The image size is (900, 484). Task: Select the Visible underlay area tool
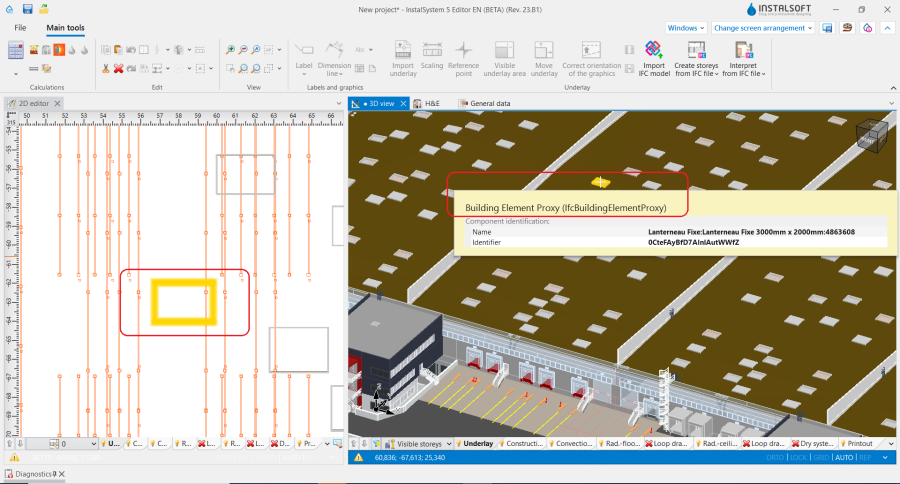tap(505, 59)
